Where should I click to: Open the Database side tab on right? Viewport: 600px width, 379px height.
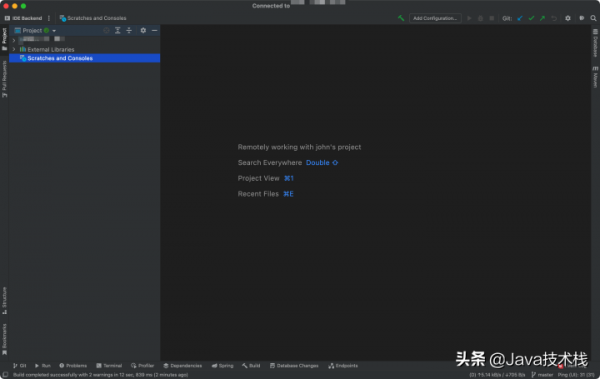595,42
